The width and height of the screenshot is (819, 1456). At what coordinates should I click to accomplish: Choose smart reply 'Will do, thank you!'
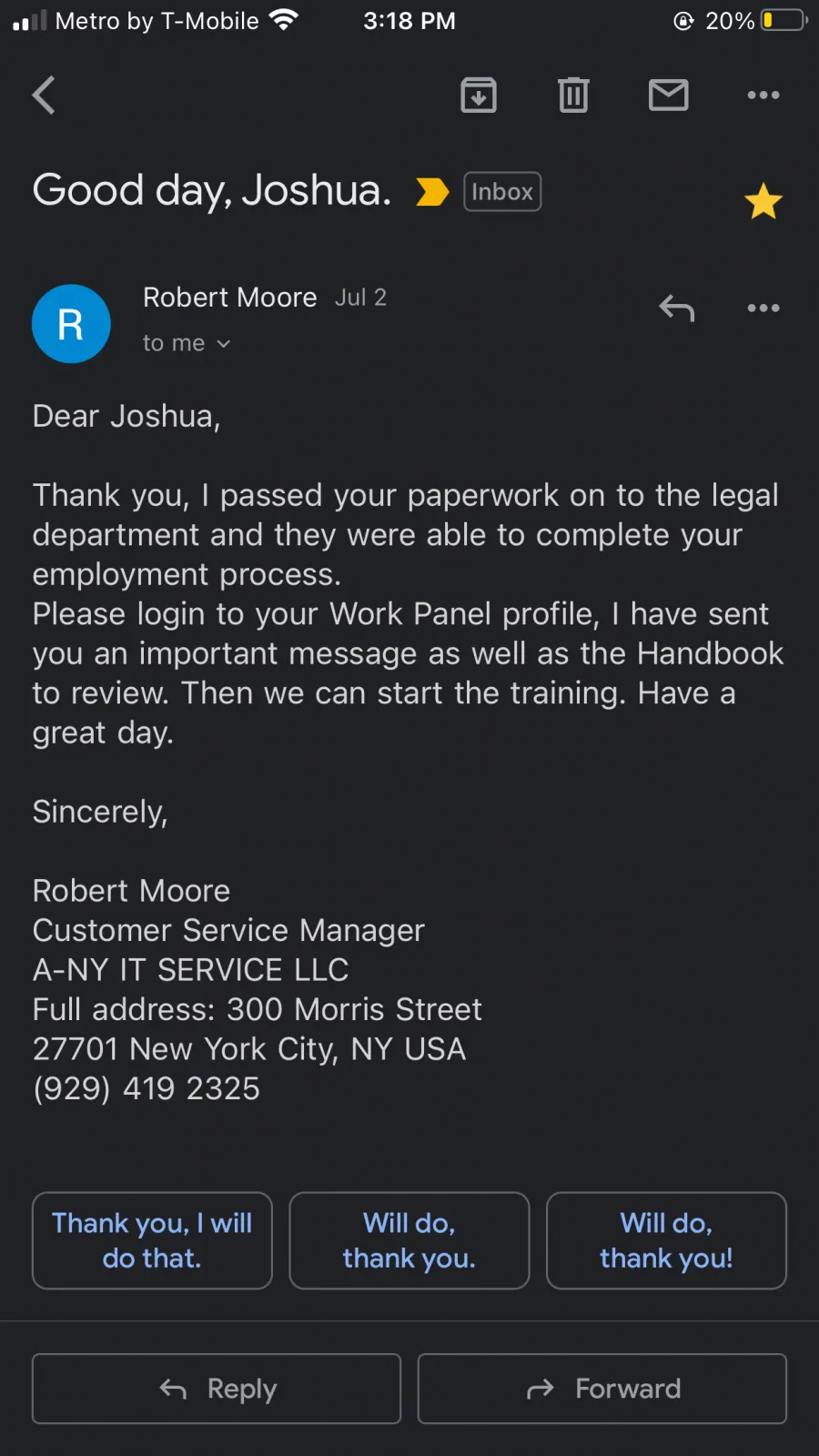pyautogui.click(x=666, y=1240)
